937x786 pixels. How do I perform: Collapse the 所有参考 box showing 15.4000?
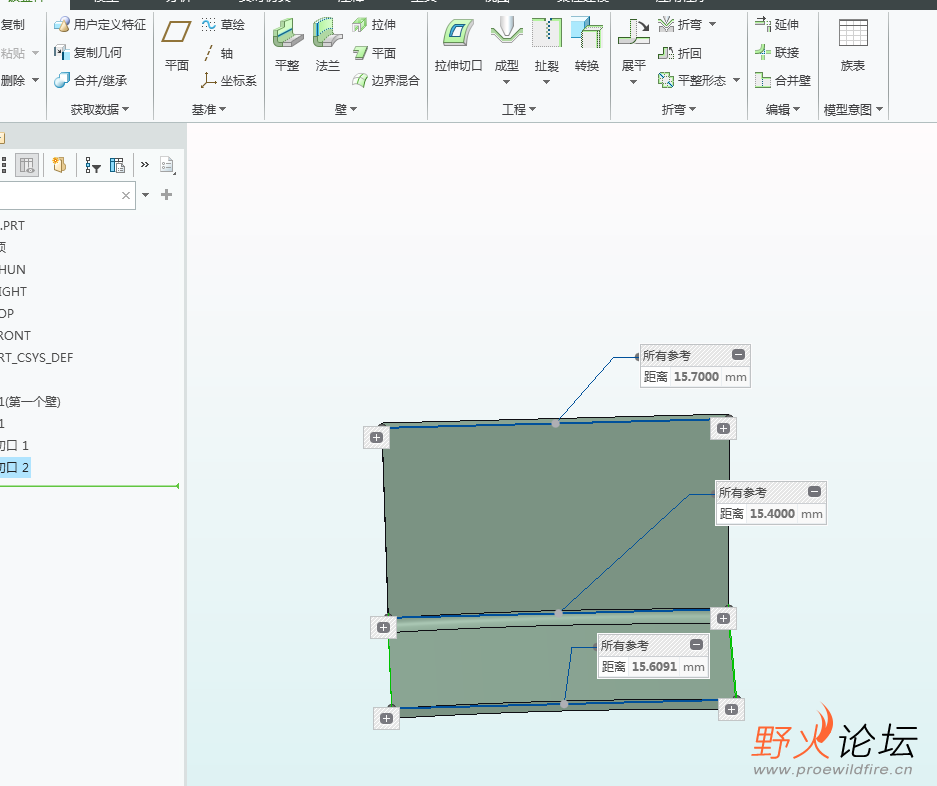click(814, 491)
